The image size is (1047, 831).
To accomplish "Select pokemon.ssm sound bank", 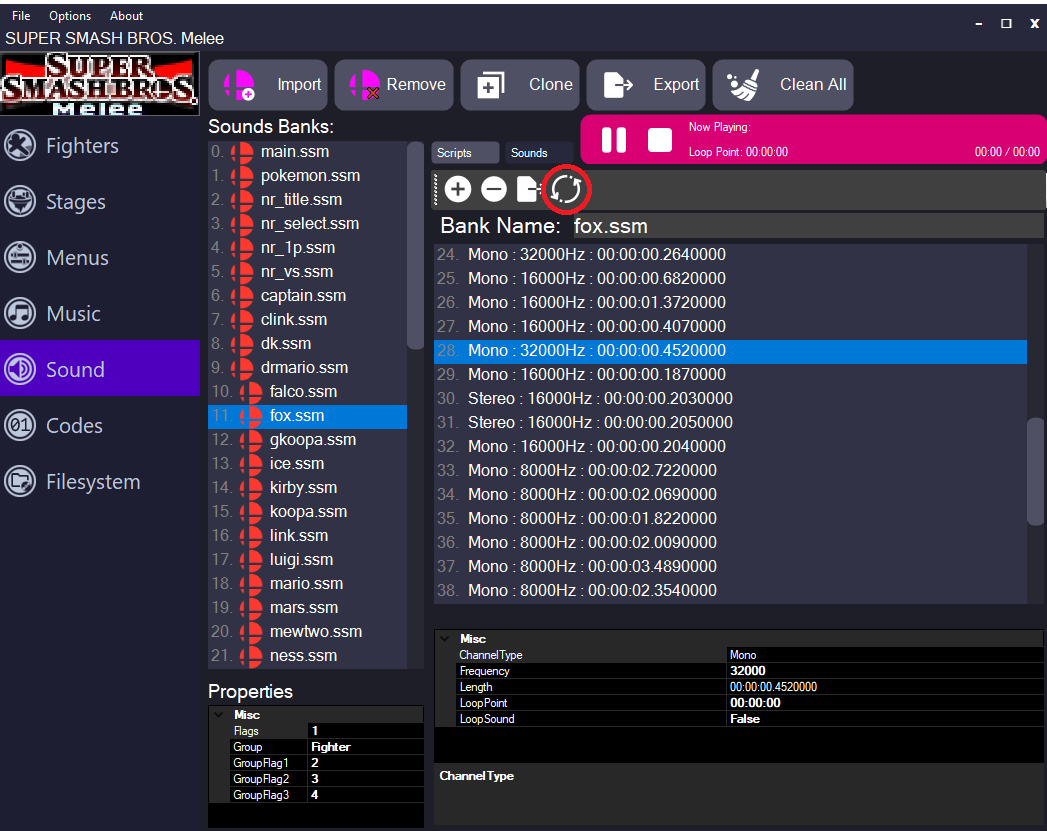I will 308,176.
